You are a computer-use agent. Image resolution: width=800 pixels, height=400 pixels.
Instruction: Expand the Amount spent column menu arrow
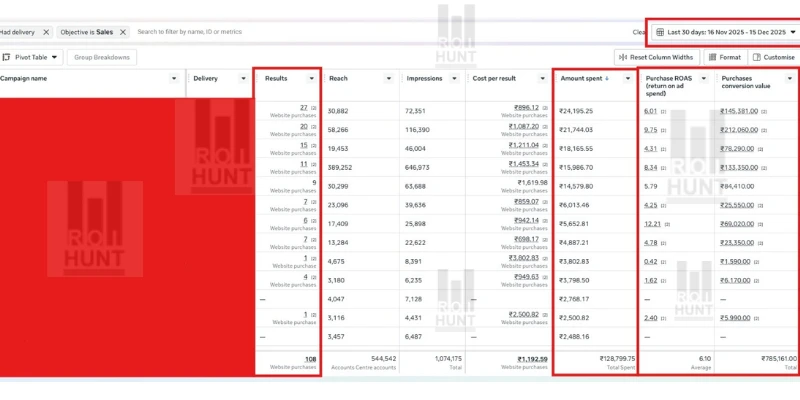pyautogui.click(x=628, y=79)
